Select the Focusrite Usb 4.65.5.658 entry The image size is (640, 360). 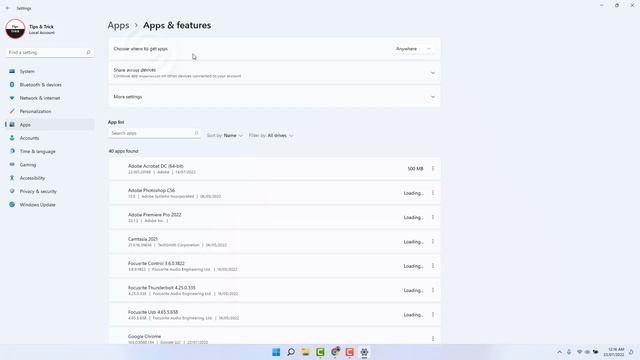[x=274, y=315]
